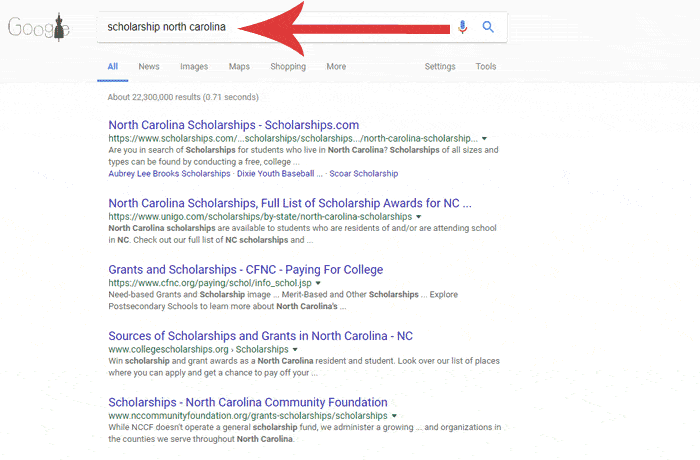Switch to the Images tab
Screen dimensions: 700x460
tap(194, 67)
